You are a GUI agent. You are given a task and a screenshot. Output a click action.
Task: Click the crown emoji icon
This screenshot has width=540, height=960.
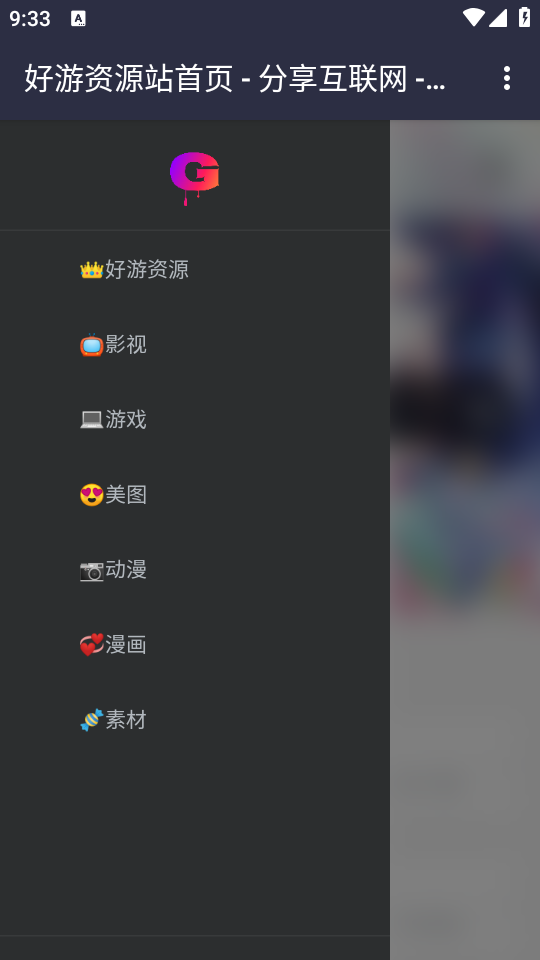coord(91,269)
